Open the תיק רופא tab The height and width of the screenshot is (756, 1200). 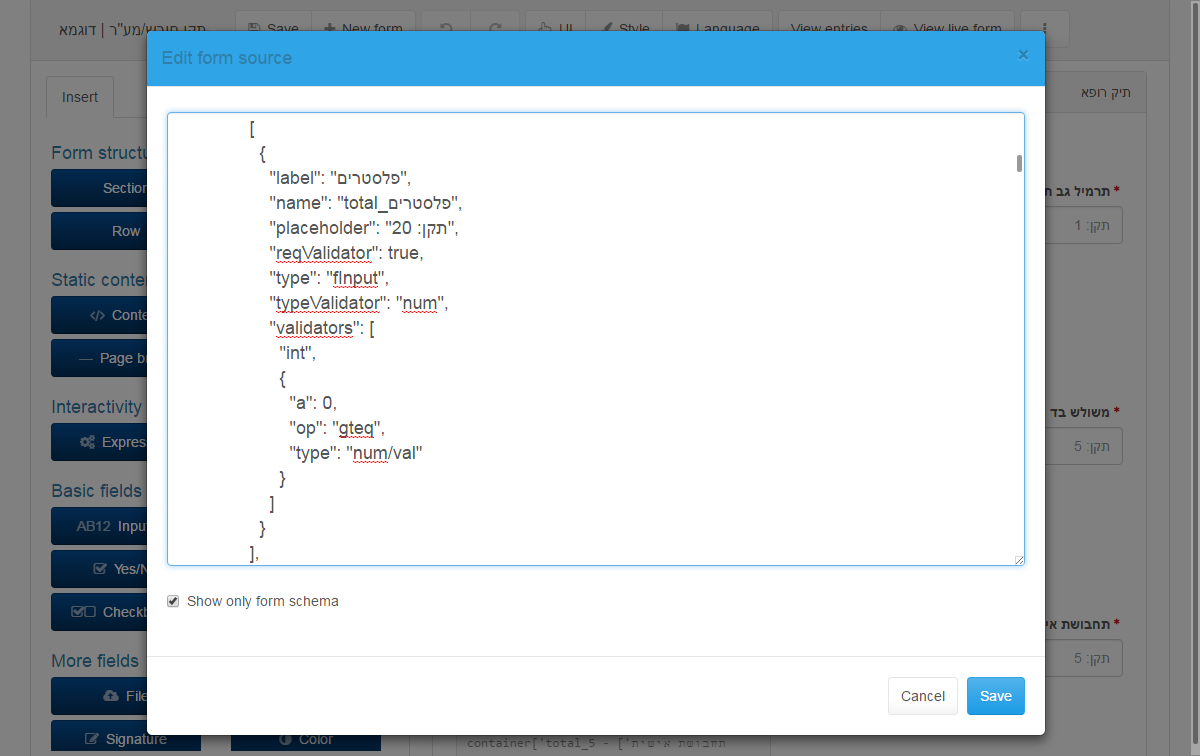[1105, 93]
